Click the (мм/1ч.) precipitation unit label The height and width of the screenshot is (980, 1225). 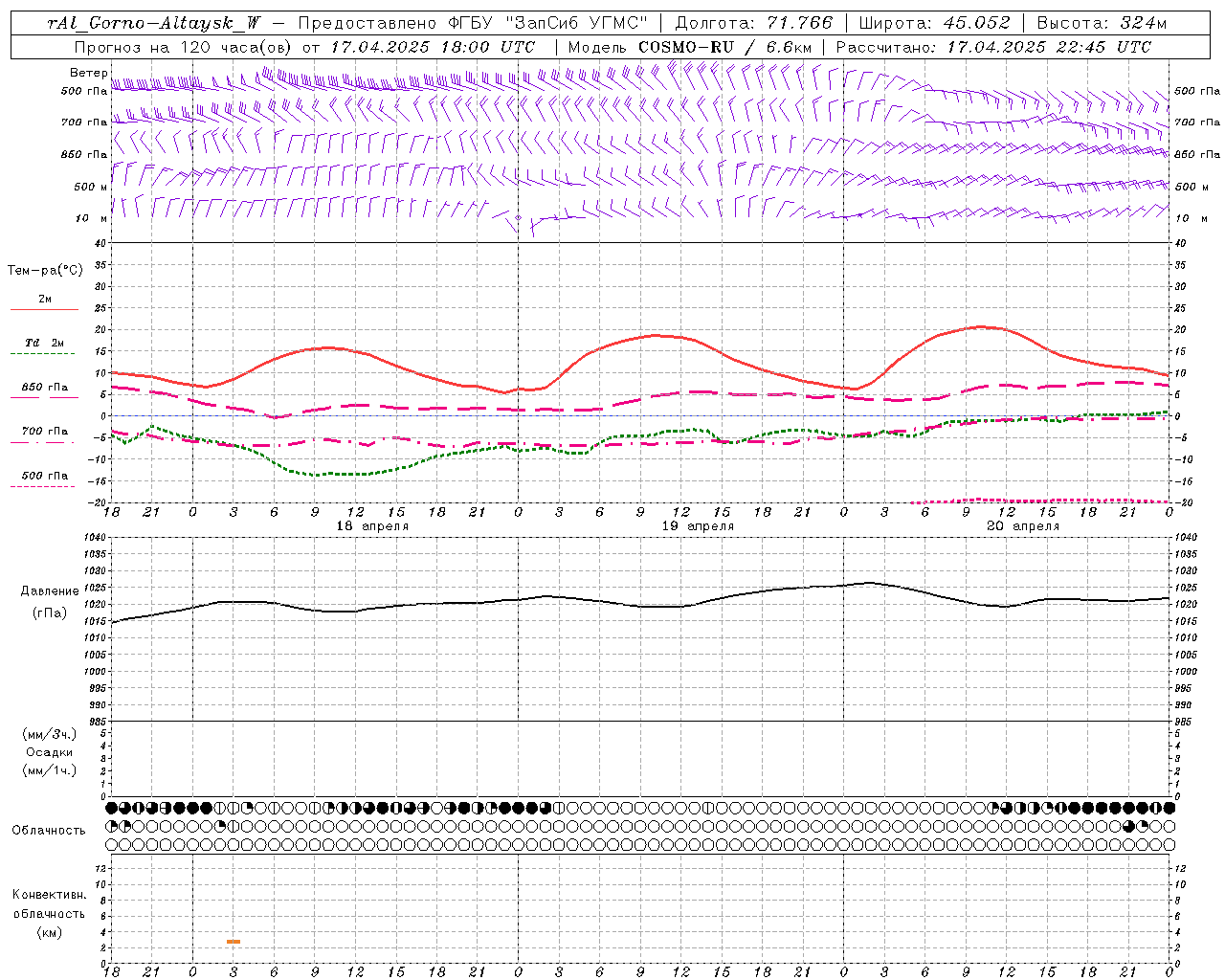click(x=50, y=770)
